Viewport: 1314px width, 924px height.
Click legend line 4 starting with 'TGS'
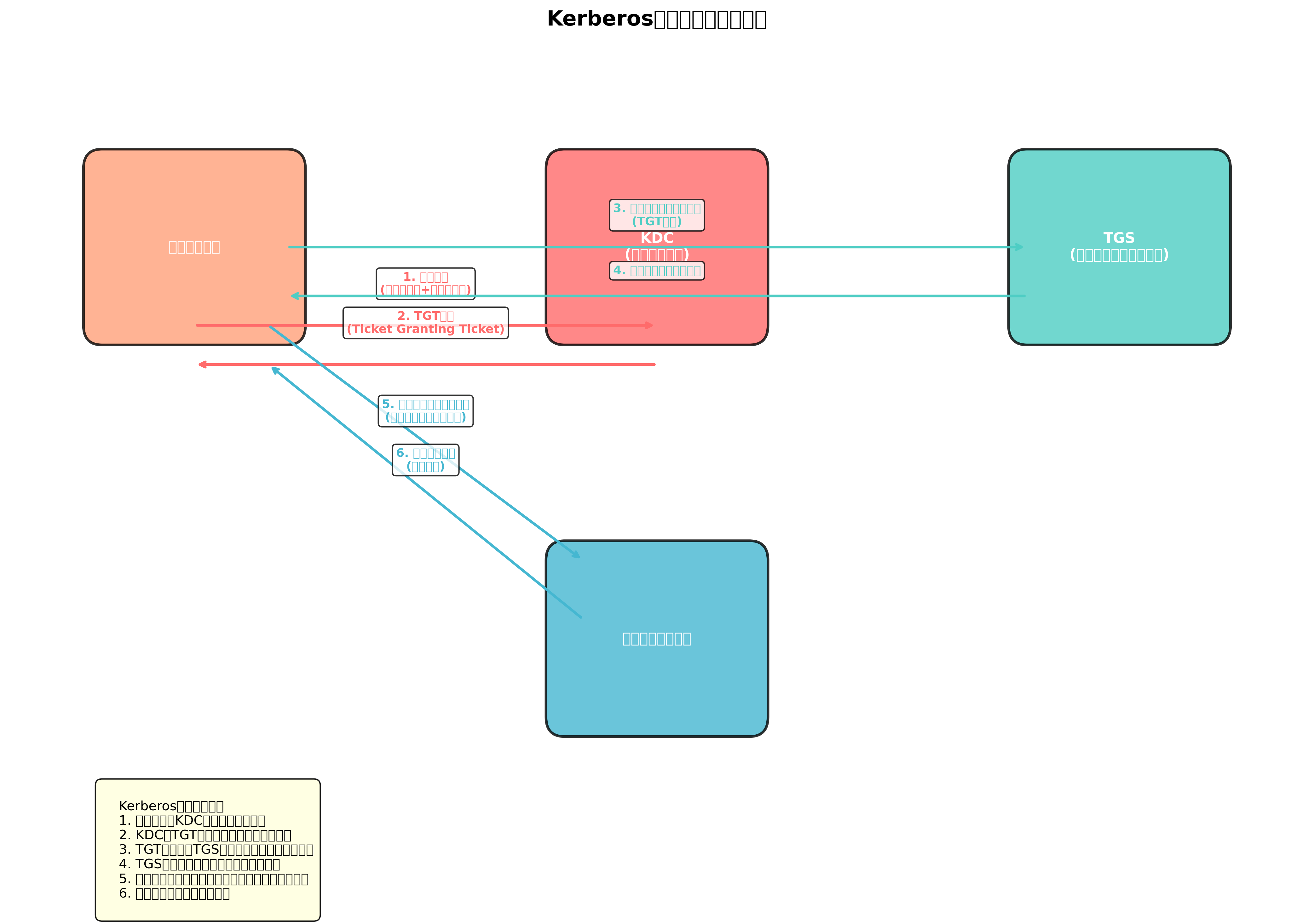[199, 864]
